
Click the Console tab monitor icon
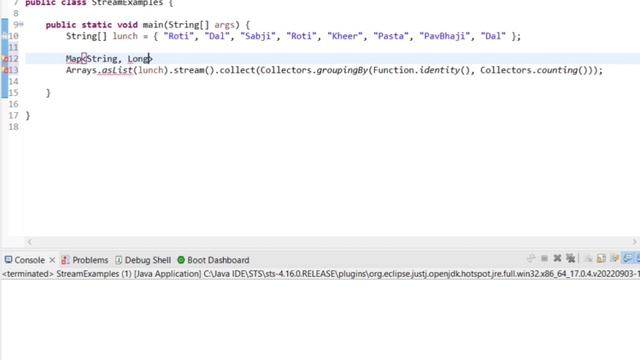8,260
